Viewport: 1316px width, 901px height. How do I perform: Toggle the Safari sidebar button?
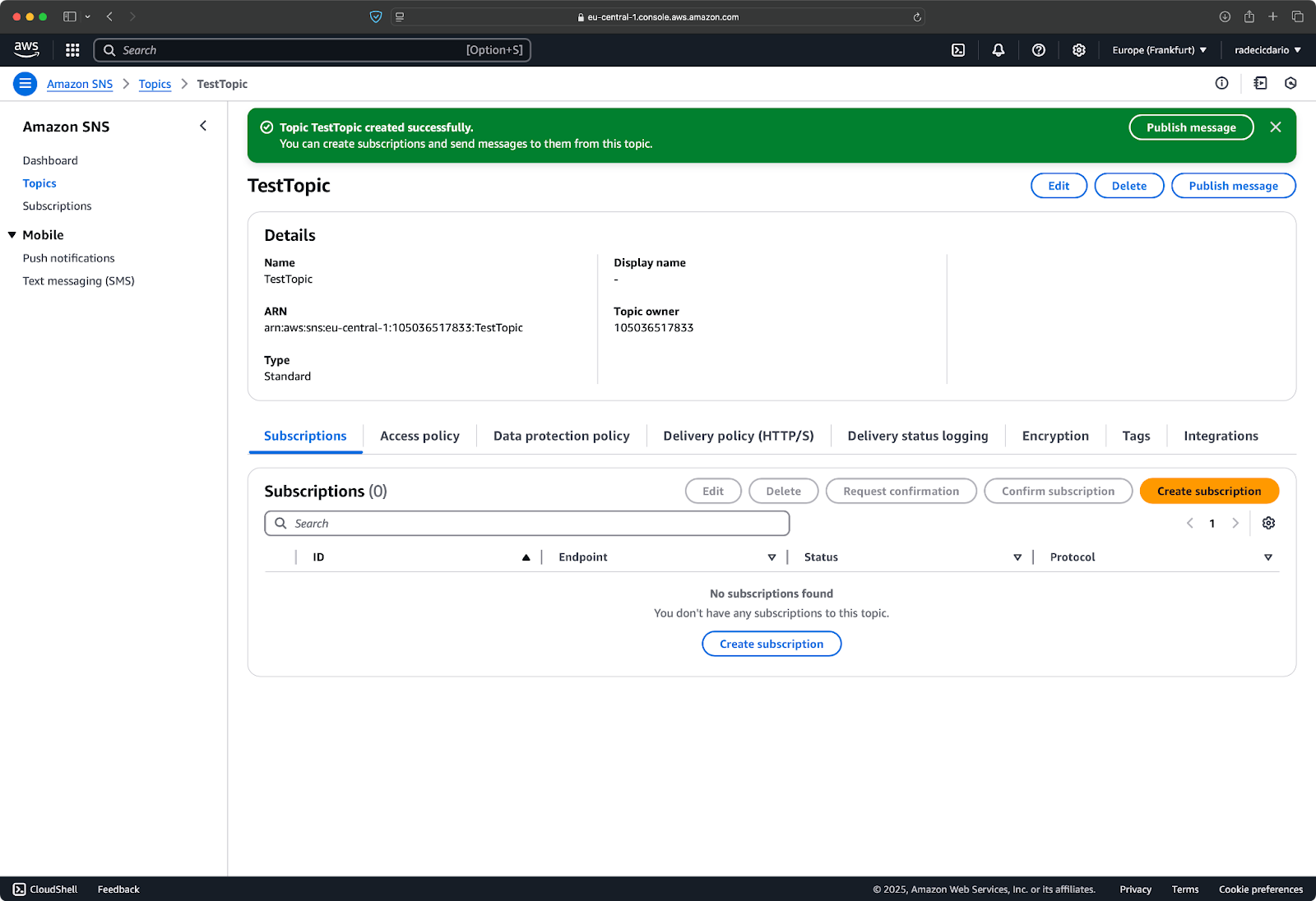(x=70, y=16)
